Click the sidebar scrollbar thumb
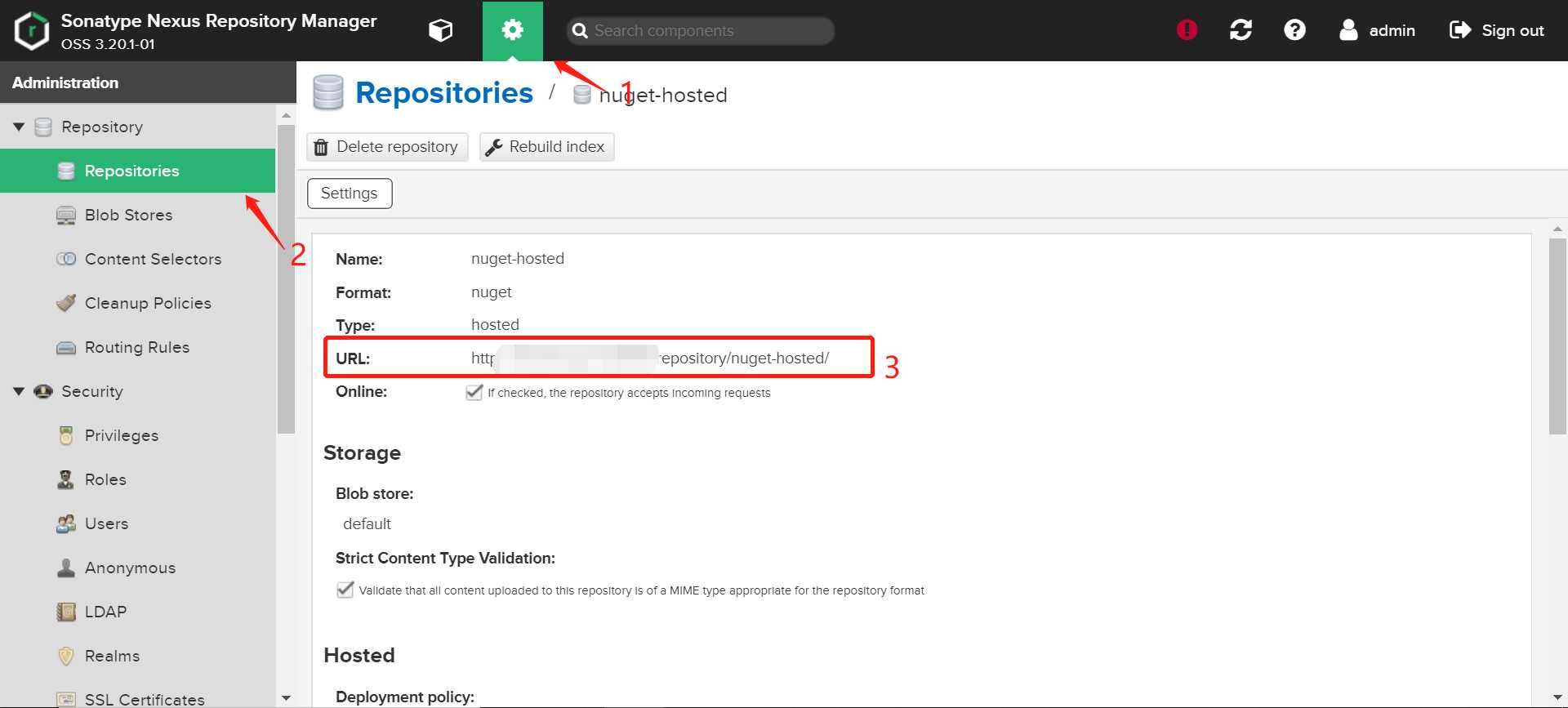Image resolution: width=1568 pixels, height=708 pixels. (286, 279)
